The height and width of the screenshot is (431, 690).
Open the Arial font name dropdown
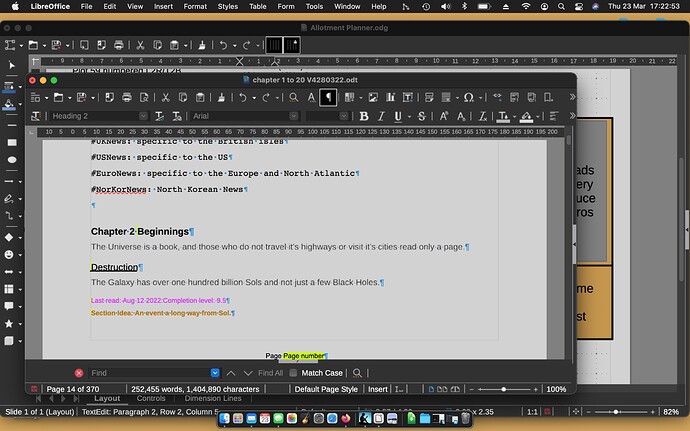pos(294,116)
